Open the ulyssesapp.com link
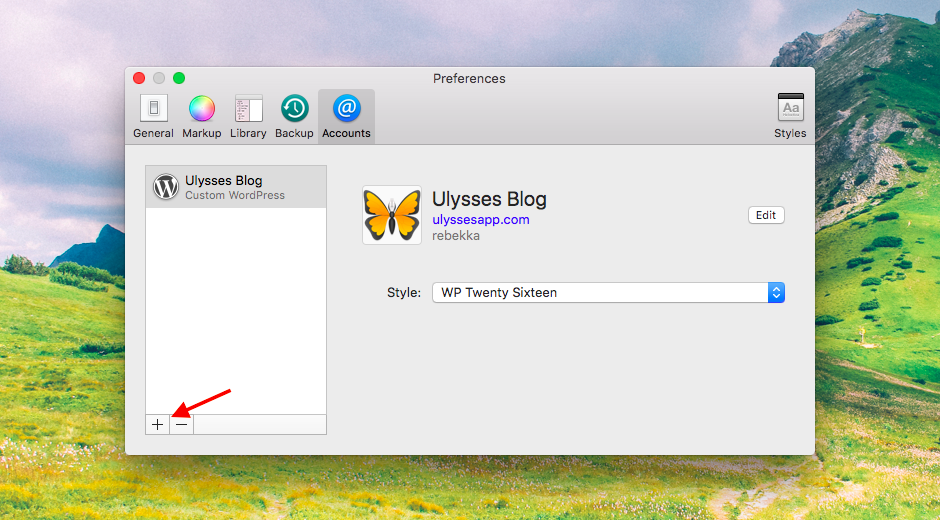The width and height of the screenshot is (940, 520). pos(481,220)
